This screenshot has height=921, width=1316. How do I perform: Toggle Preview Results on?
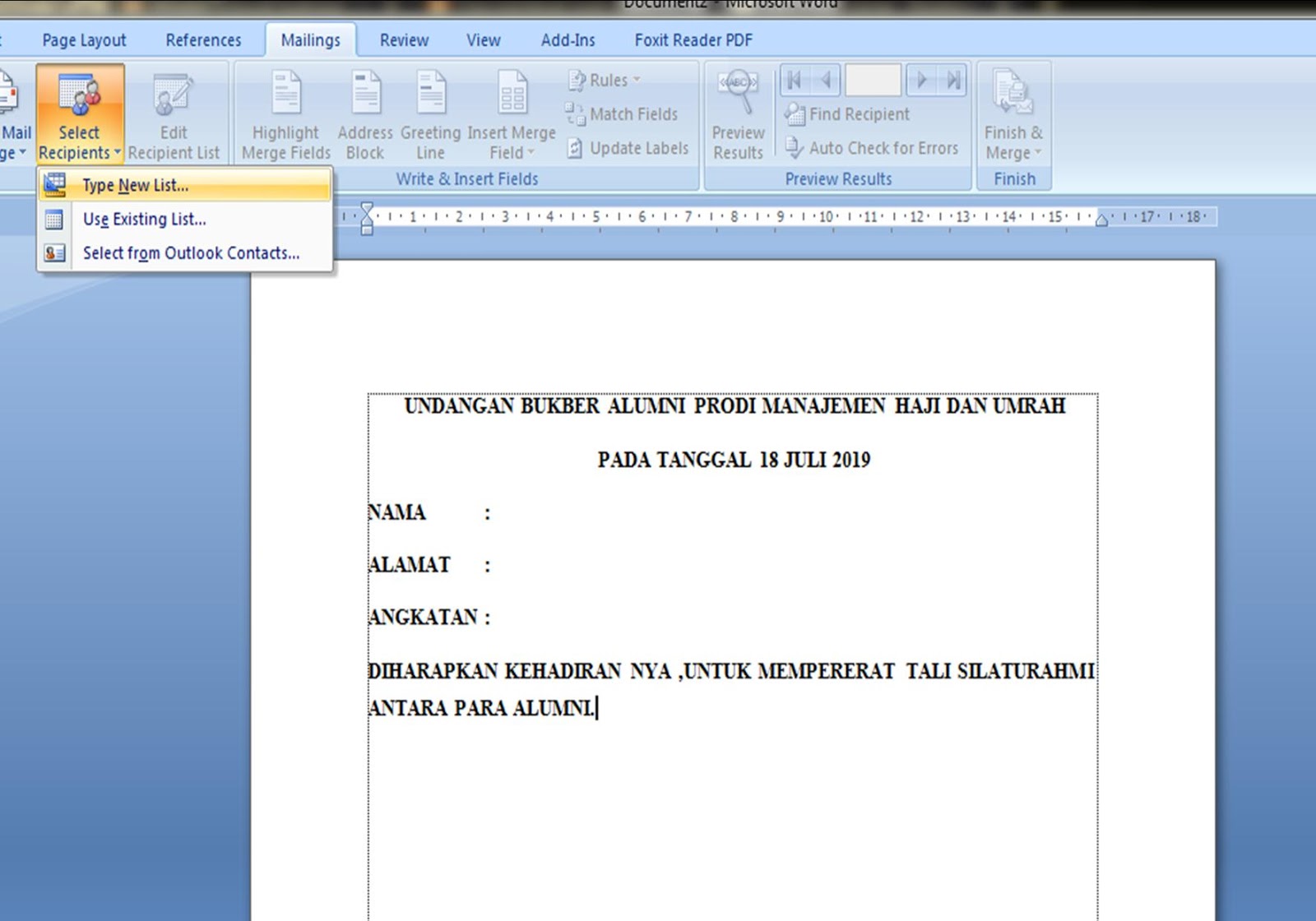(x=737, y=115)
